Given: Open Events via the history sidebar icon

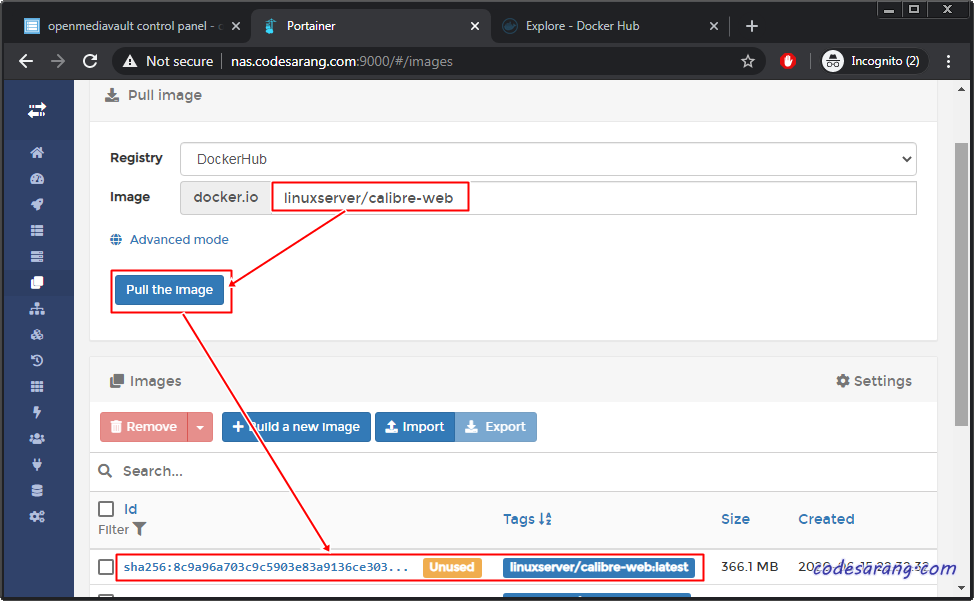Looking at the screenshot, I should pos(37,360).
